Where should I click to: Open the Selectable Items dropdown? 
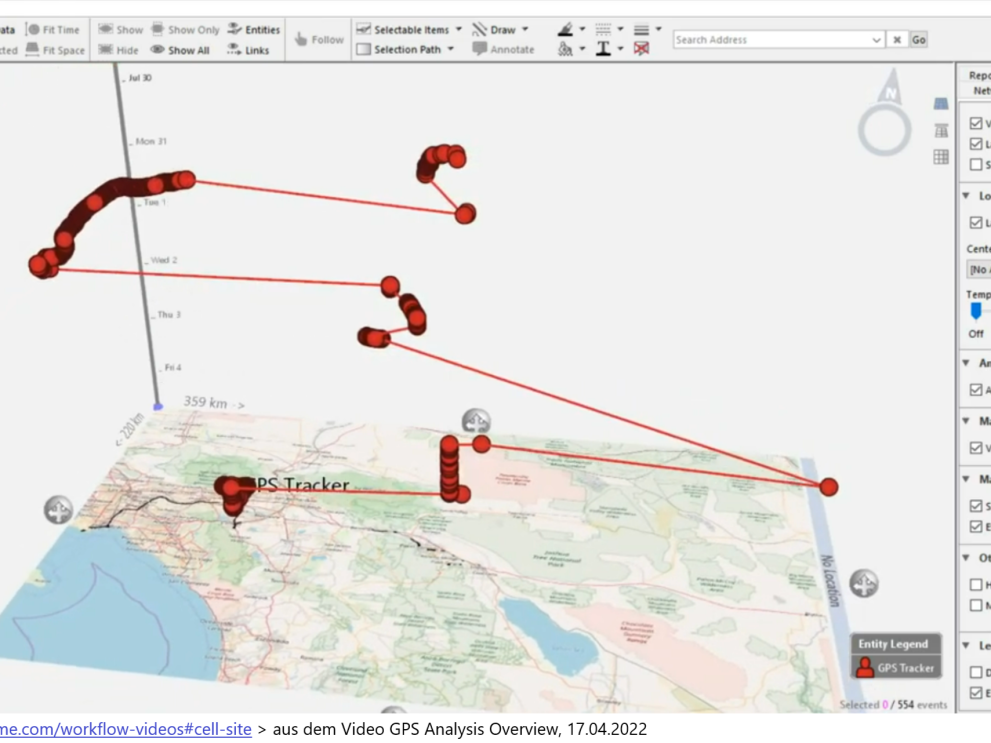[409, 30]
